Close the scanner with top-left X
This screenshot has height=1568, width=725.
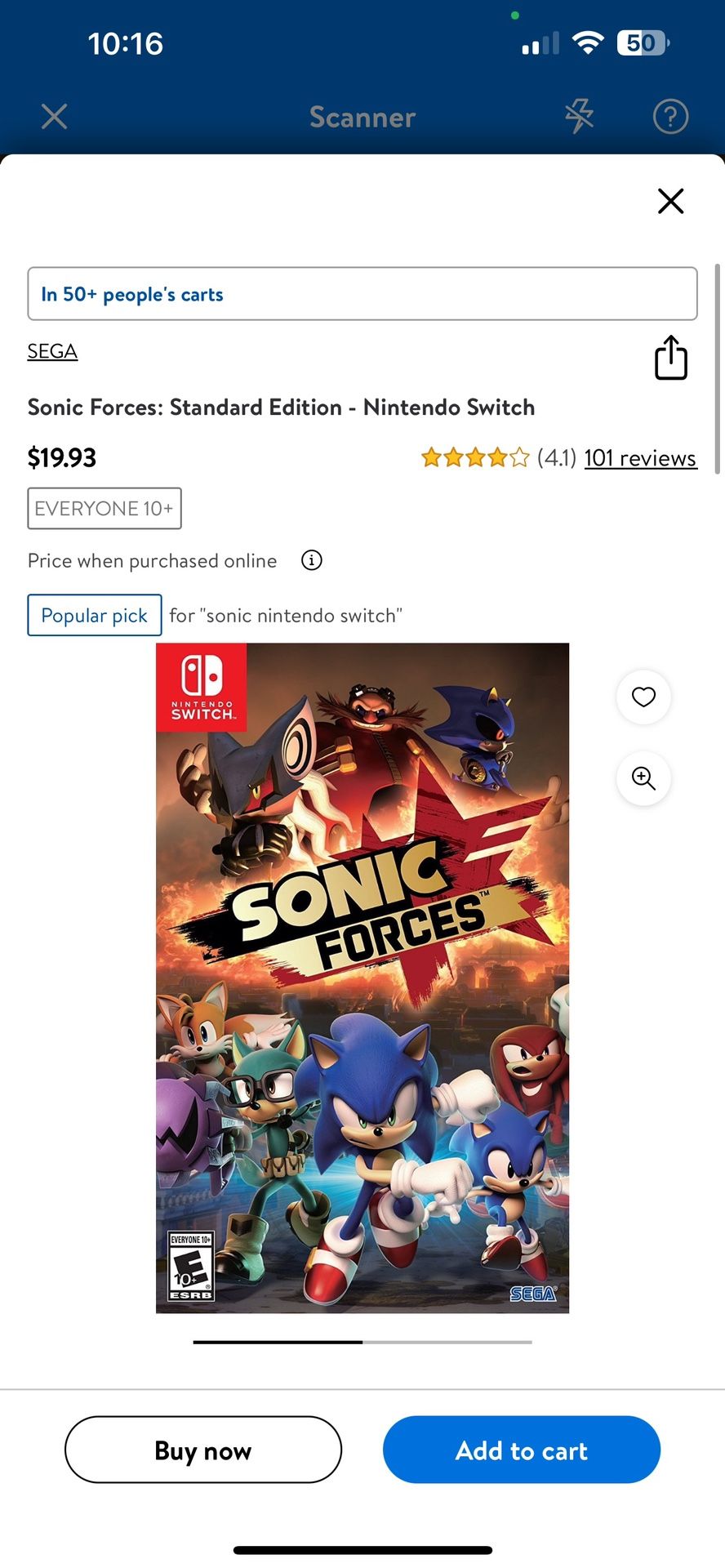click(54, 116)
